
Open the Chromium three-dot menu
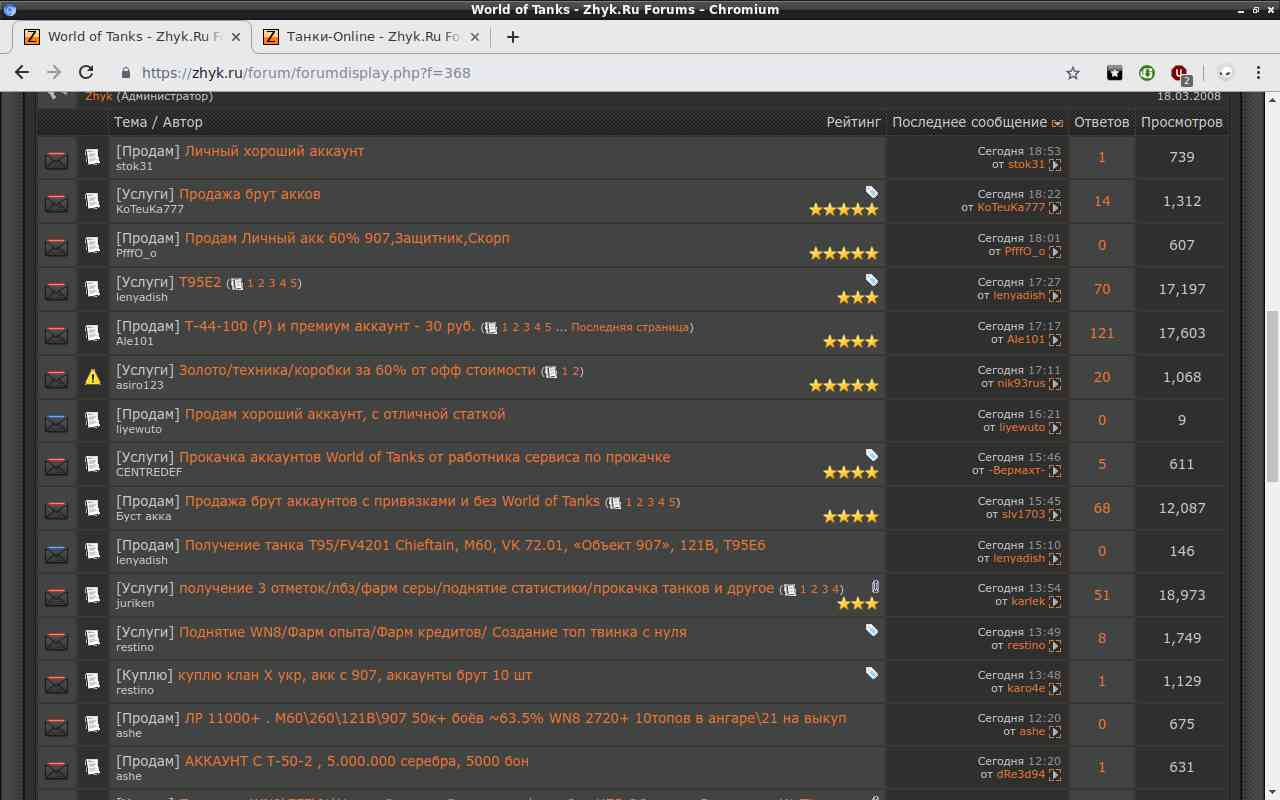click(x=1257, y=73)
